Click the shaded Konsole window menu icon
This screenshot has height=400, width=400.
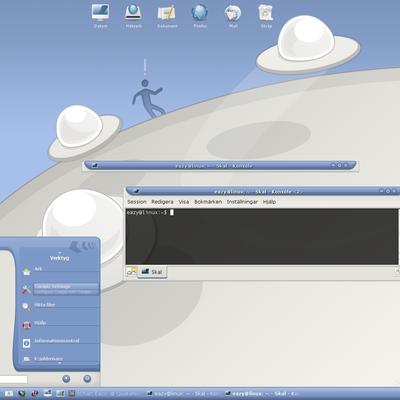[x=94, y=165]
